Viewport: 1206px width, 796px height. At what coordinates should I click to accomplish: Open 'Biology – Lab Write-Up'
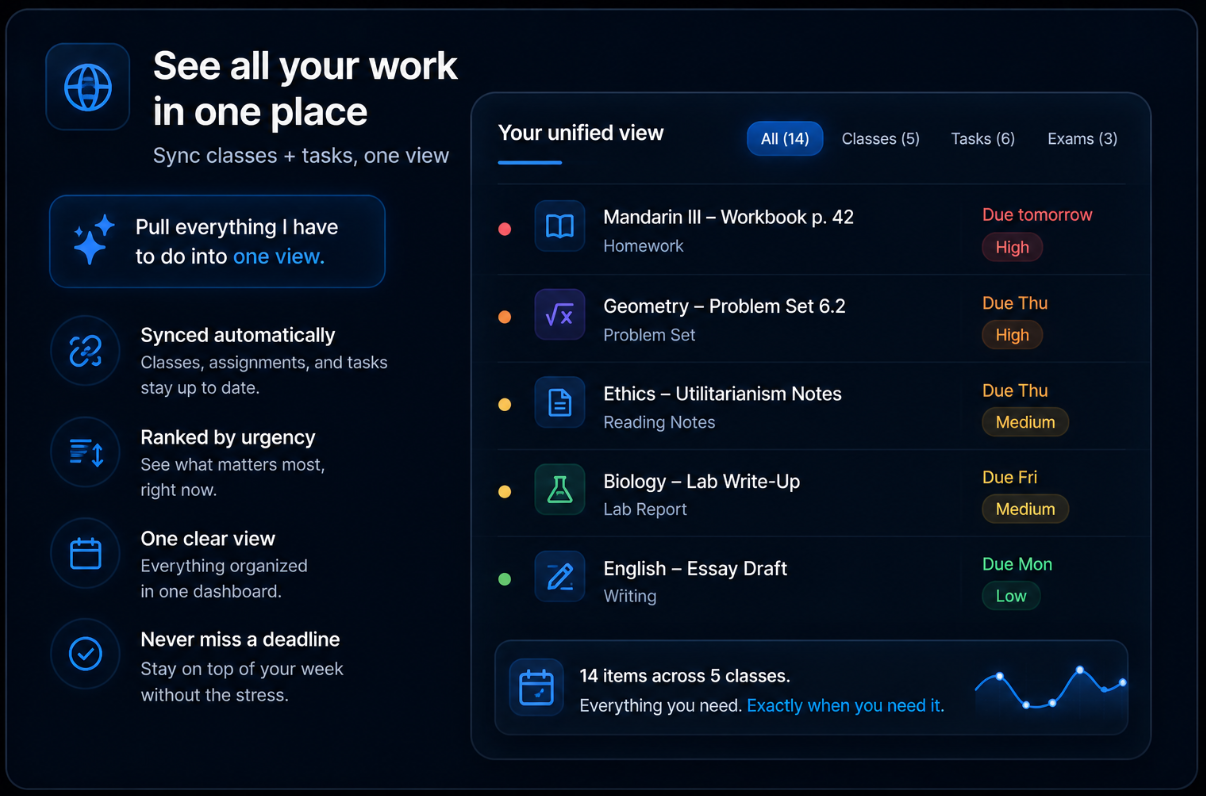pyautogui.click(x=701, y=482)
